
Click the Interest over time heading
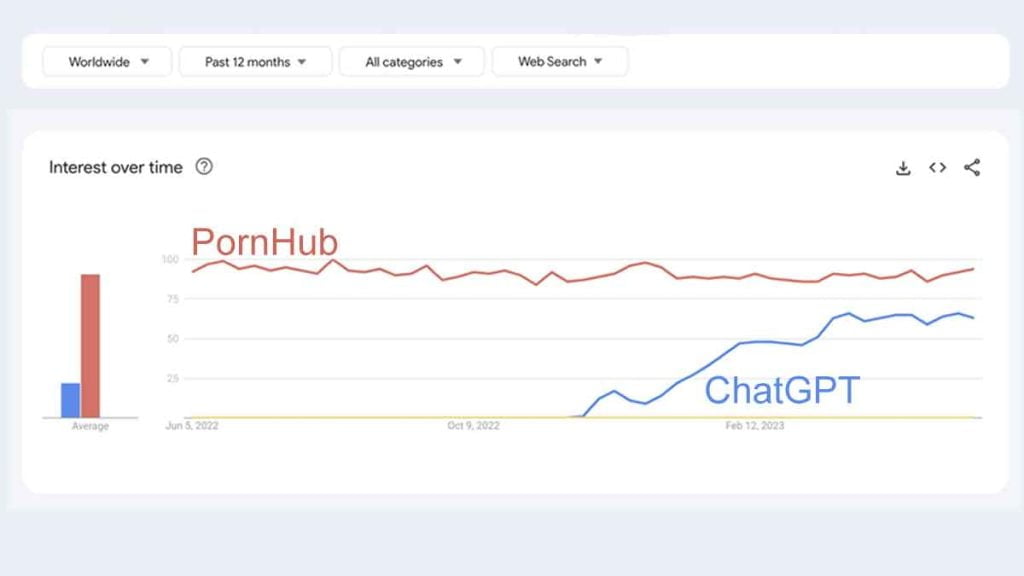click(x=116, y=167)
